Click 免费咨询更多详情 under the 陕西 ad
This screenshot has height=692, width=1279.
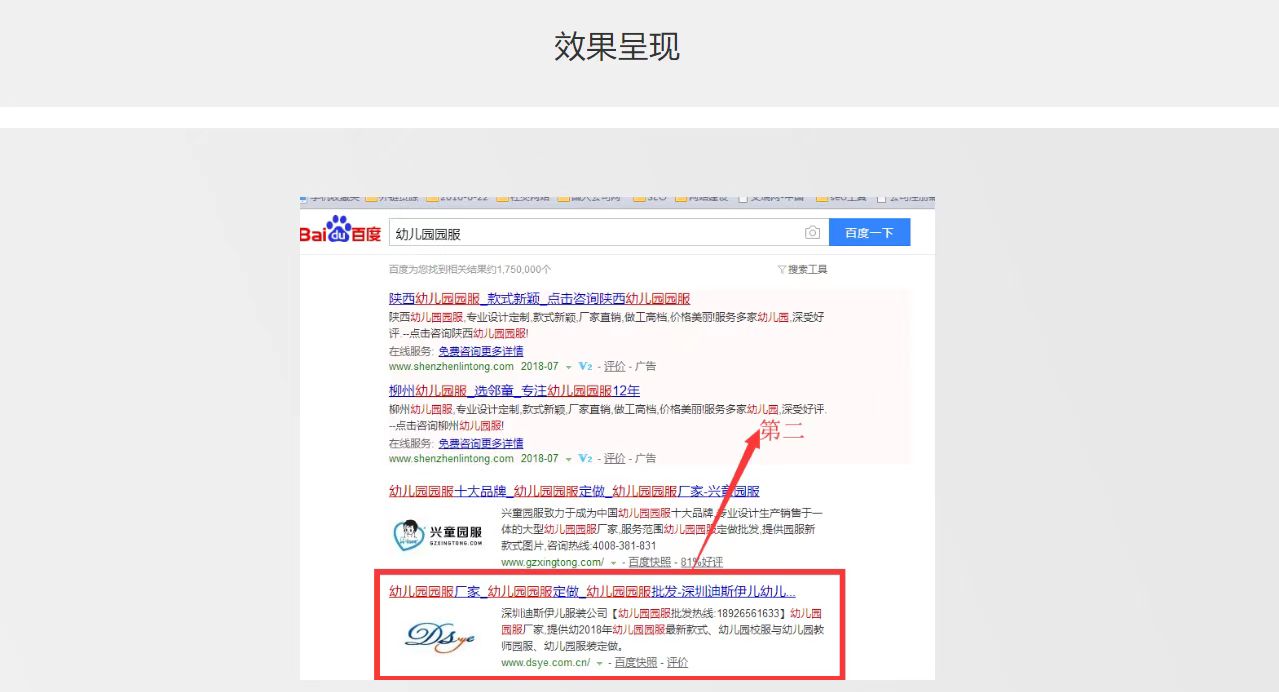click(x=481, y=352)
